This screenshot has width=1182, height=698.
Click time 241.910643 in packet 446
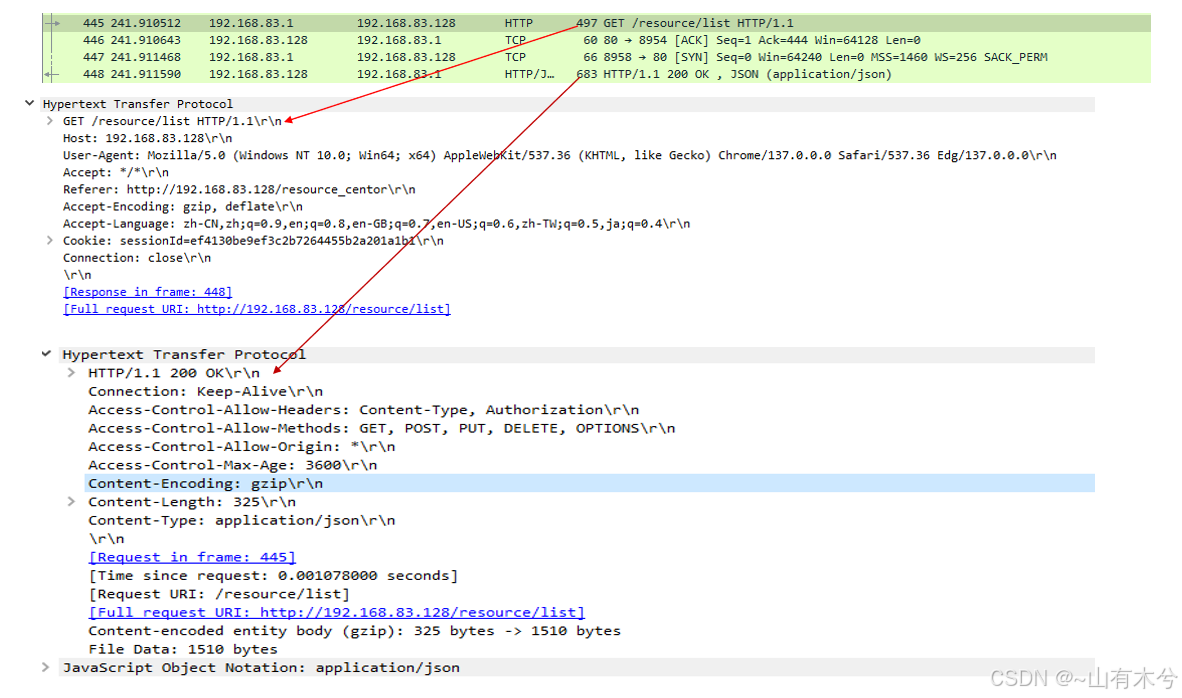tap(145, 40)
